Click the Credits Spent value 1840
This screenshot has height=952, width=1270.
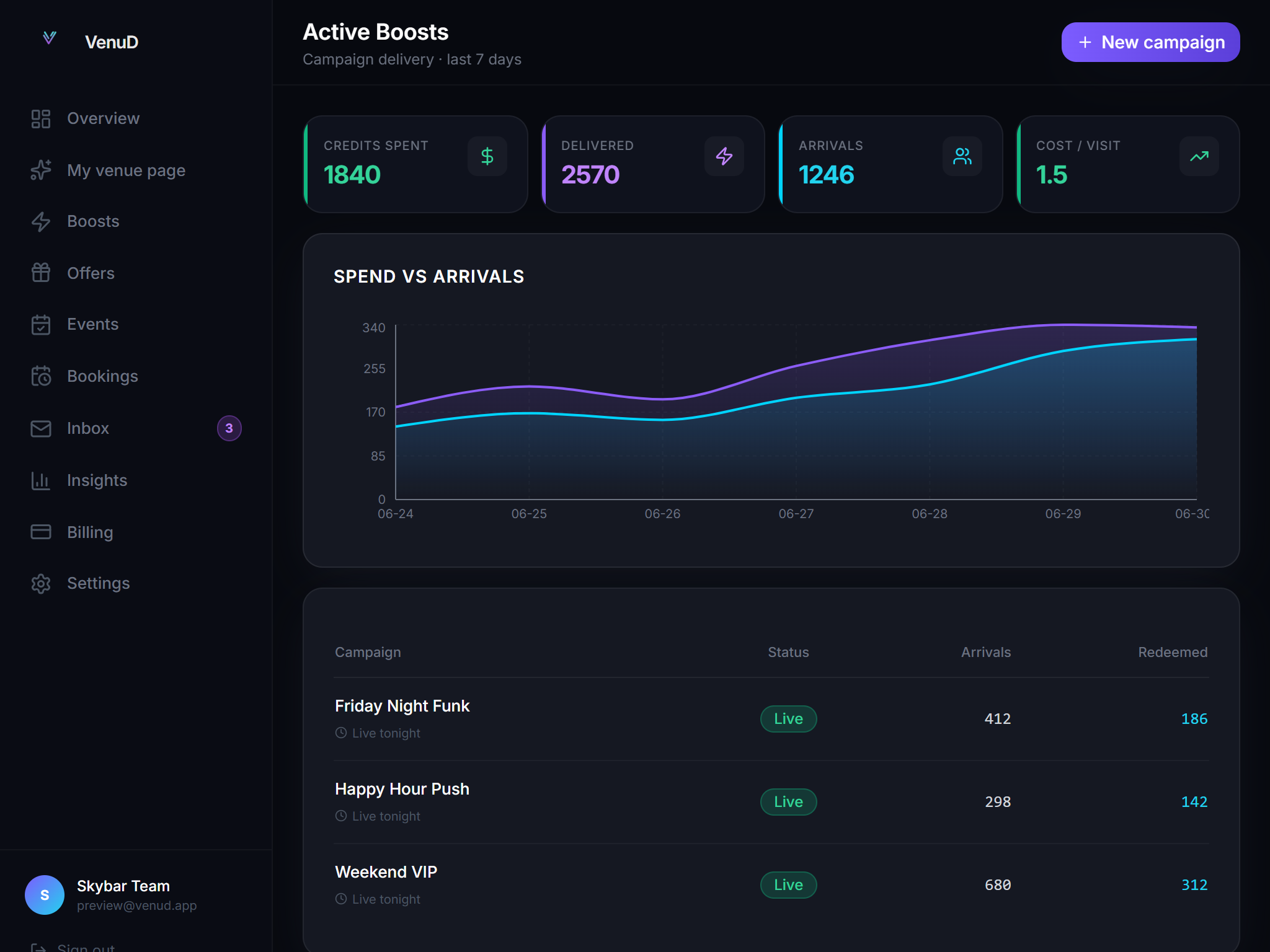click(352, 175)
